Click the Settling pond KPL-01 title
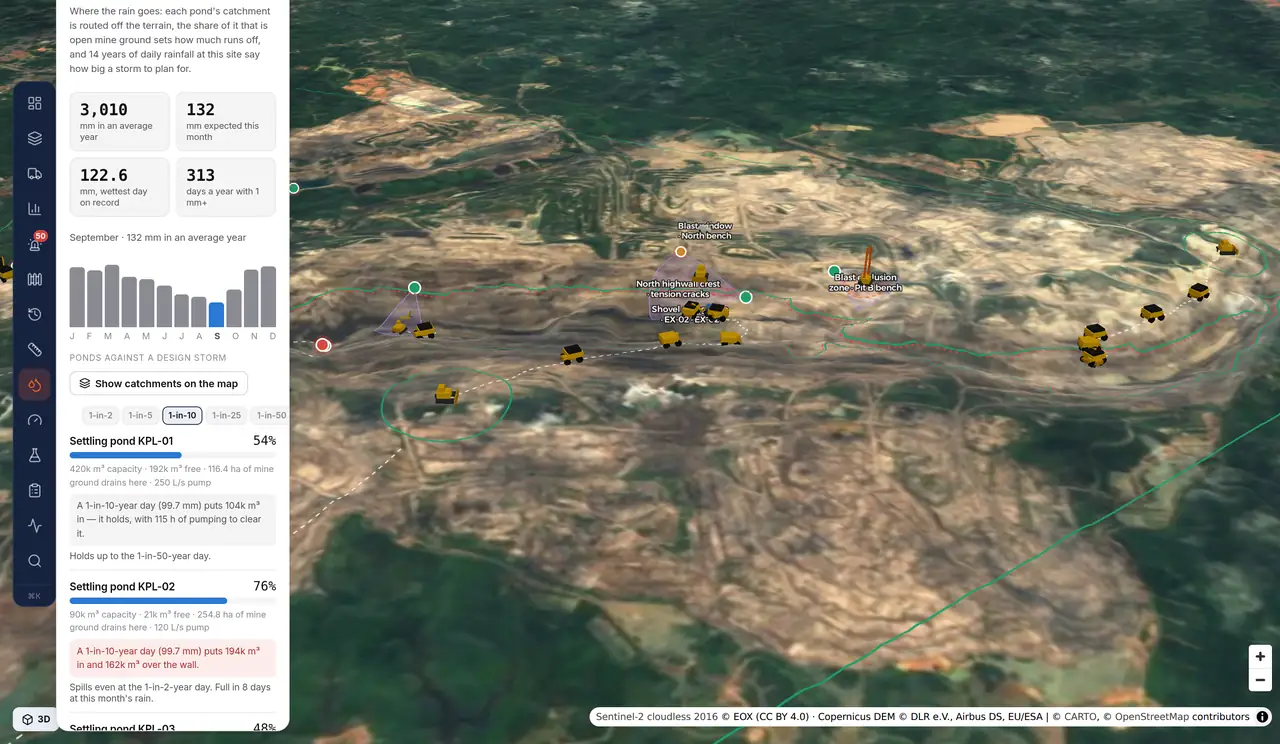 (121, 441)
